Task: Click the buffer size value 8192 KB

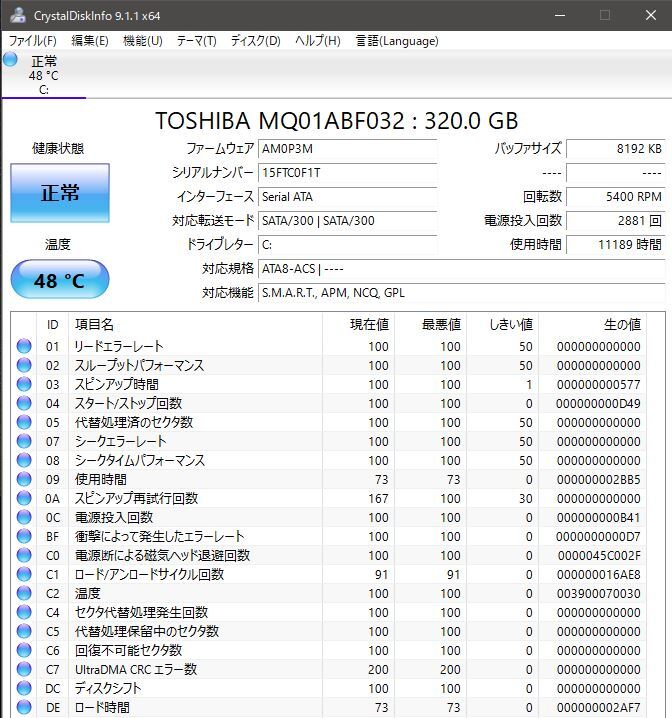Action: [615, 149]
